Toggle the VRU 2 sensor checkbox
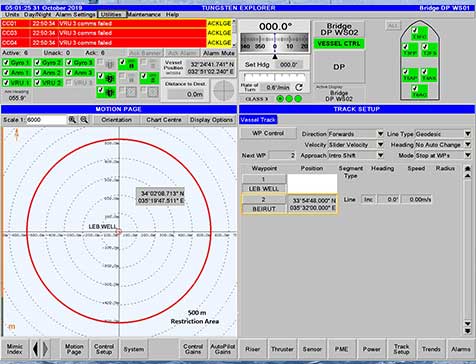 pyautogui.click(x=37, y=82)
